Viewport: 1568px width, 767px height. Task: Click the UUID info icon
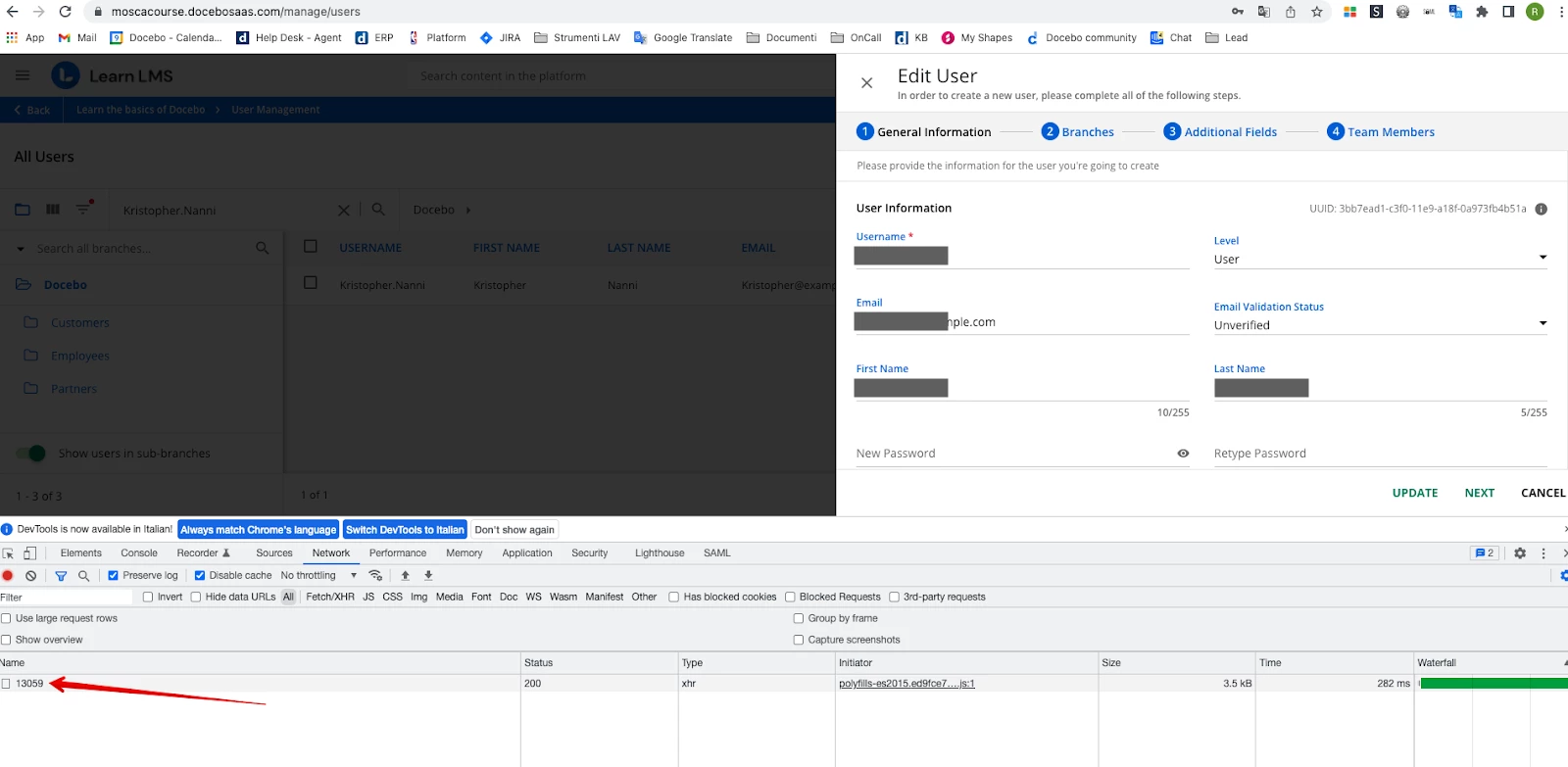(x=1541, y=209)
